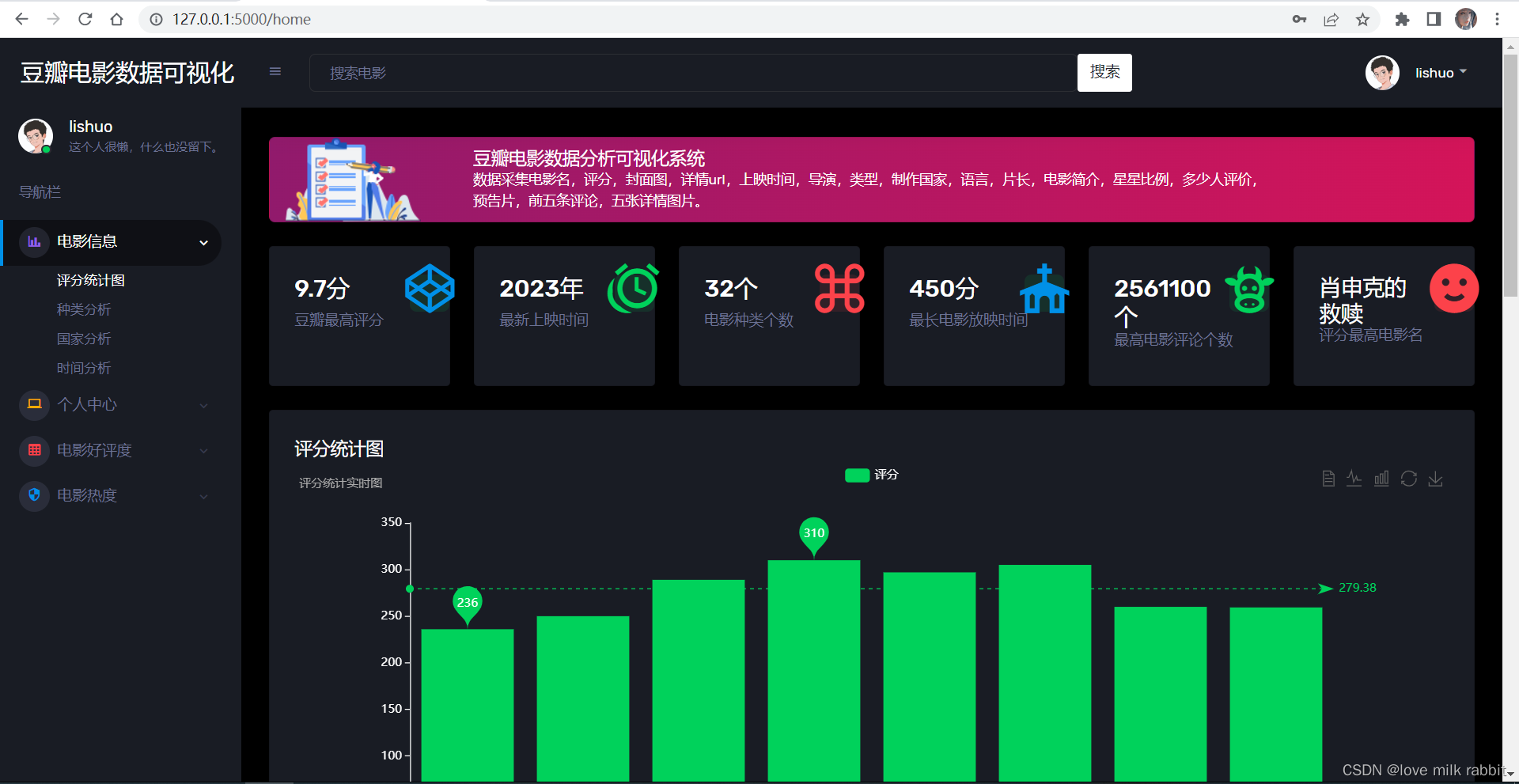Screen dimensions: 1519x784
Task: Click the illustration in the pink banner
Action: coord(352,180)
